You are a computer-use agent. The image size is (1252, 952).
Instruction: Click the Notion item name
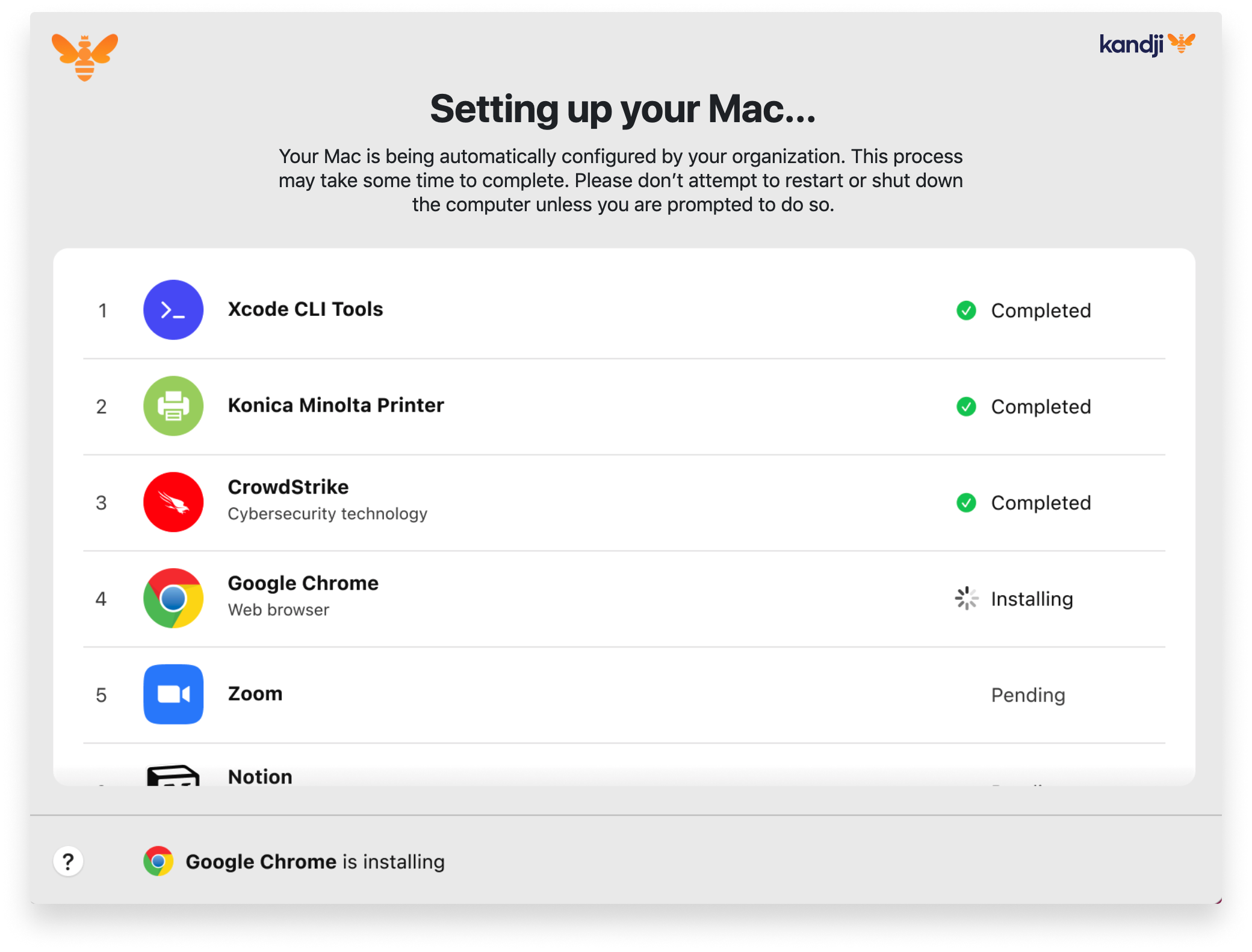(x=260, y=776)
